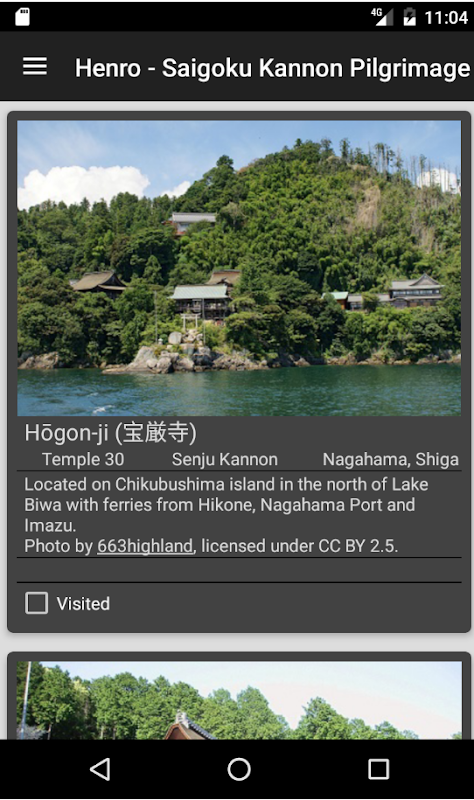Open the Hōgon-ji island temple photo

coord(239,268)
